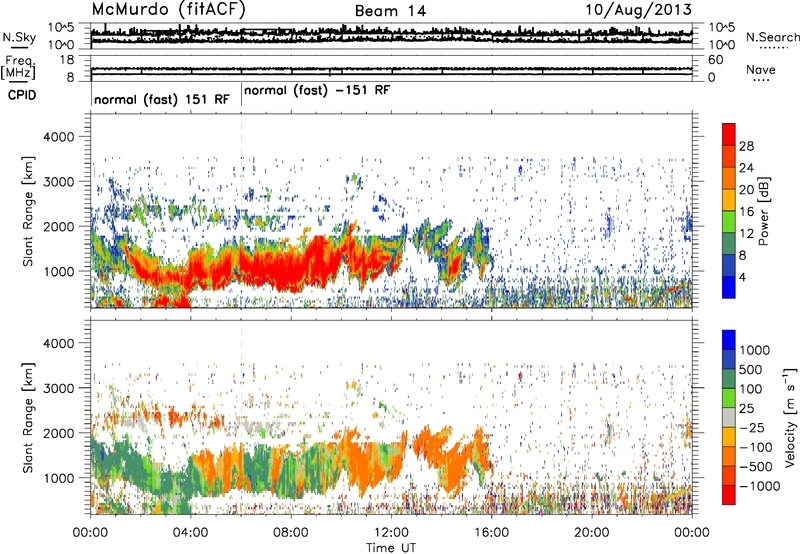Click the "1000" tick on the power panel

click(x=58, y=271)
